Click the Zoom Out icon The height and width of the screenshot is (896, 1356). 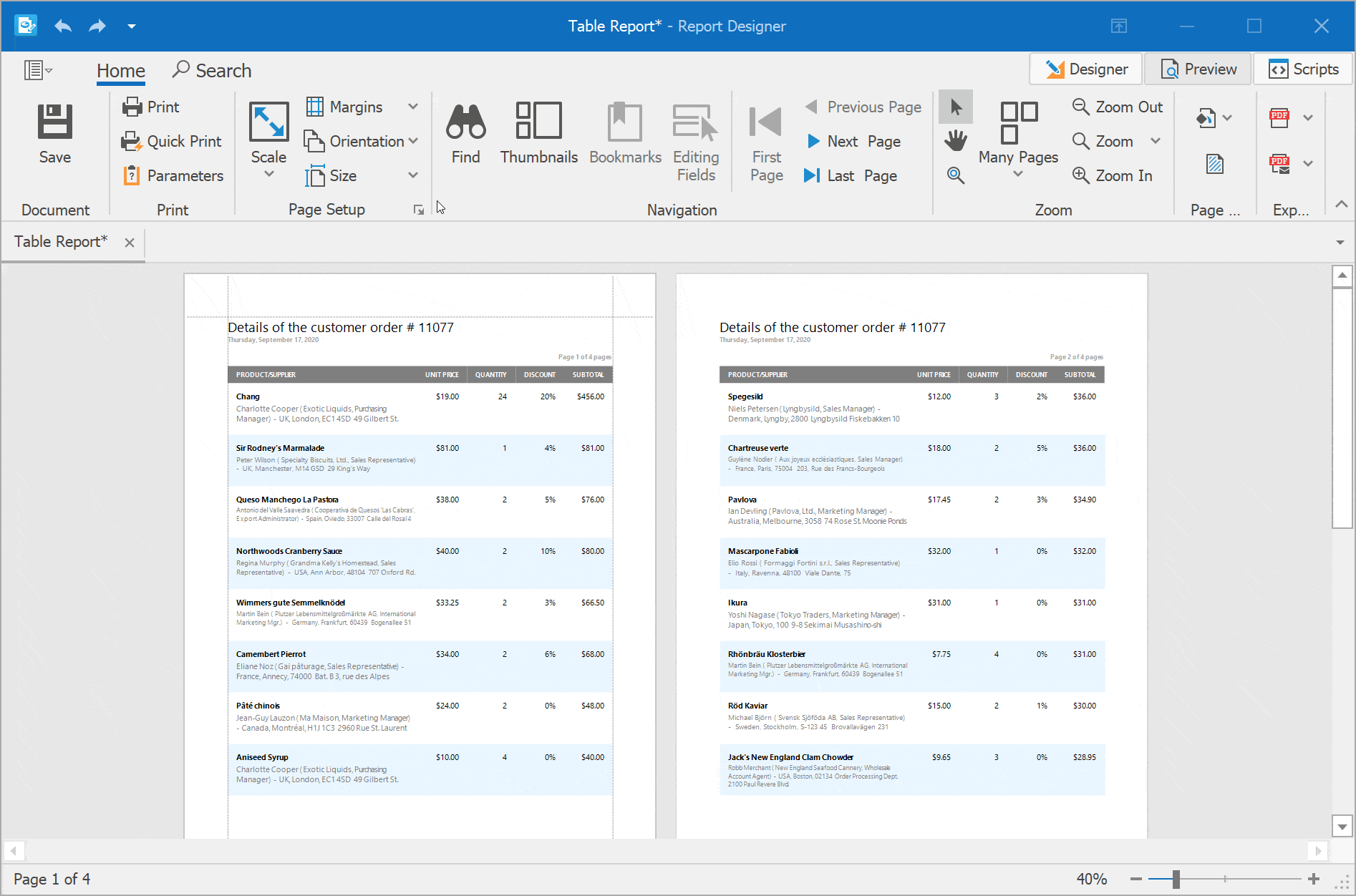click(1080, 107)
